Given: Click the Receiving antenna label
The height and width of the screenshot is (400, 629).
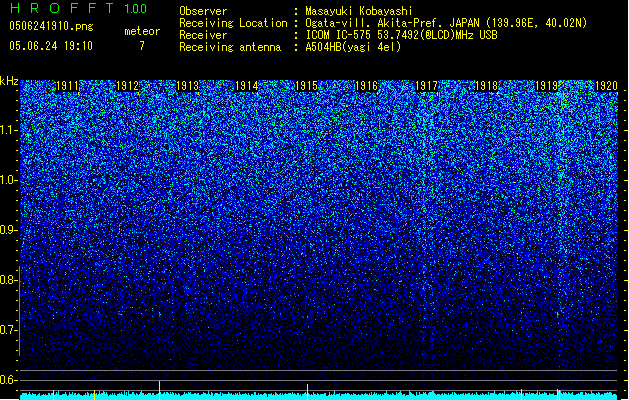Looking at the screenshot, I should pyautogui.click(x=230, y=47).
